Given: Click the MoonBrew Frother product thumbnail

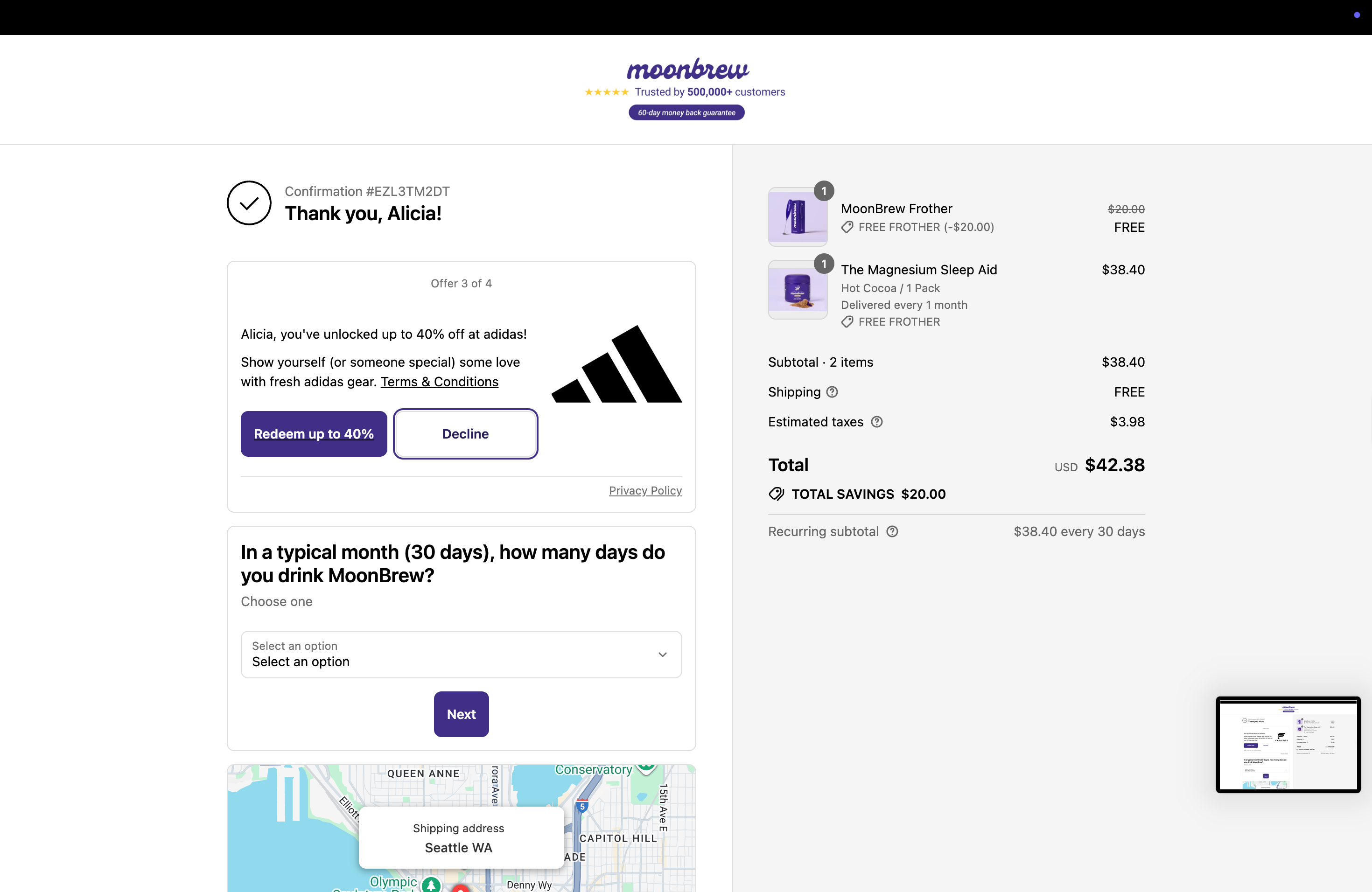Looking at the screenshot, I should (798, 217).
